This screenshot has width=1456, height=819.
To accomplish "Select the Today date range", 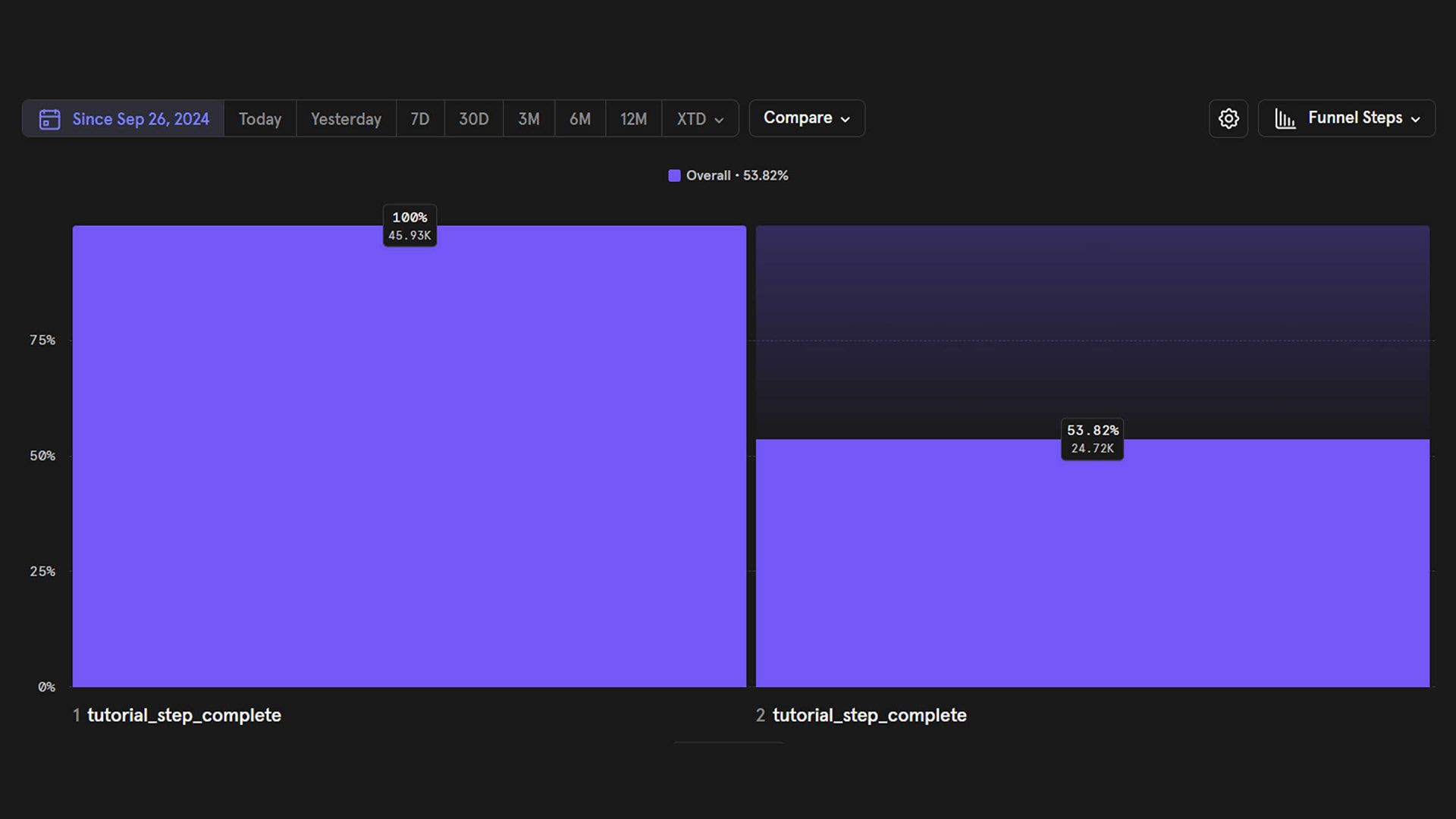I will pos(260,119).
